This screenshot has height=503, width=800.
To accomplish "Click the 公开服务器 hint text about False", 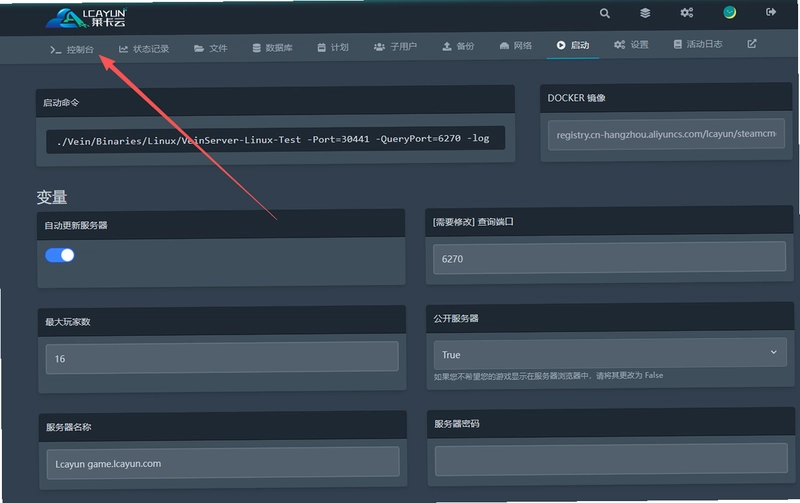I will 548,376.
